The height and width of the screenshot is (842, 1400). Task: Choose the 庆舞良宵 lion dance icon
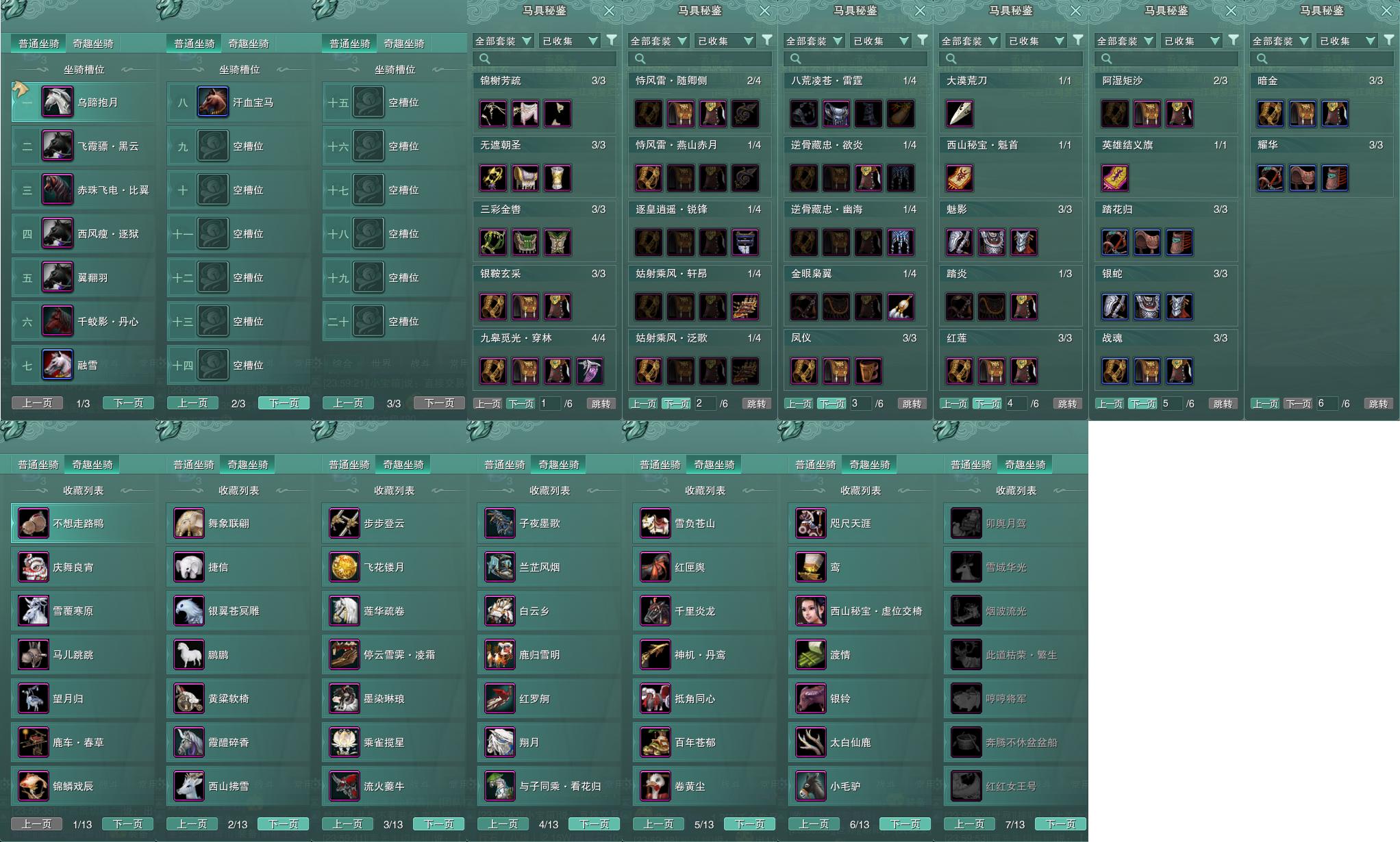[33, 567]
